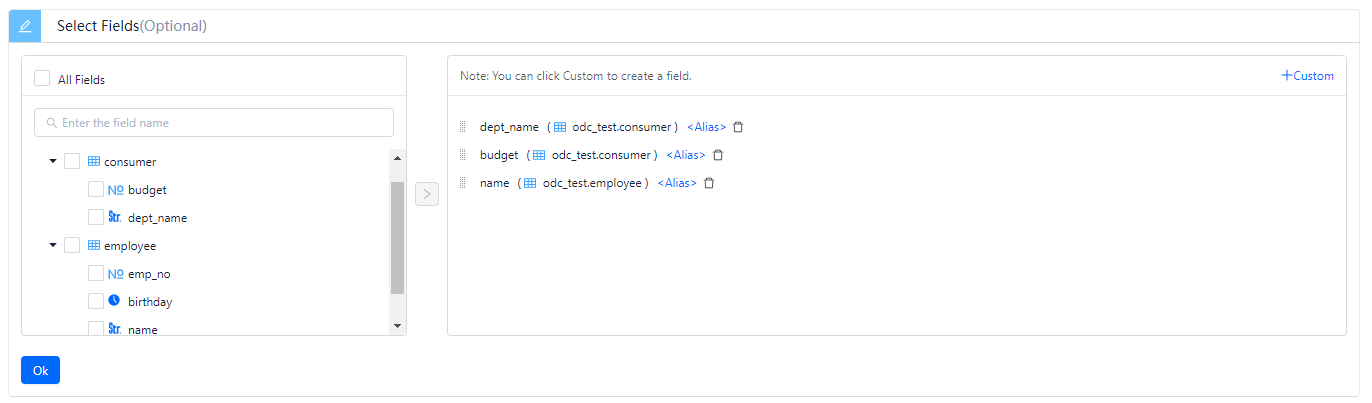
Task: Delete the dept_name field with trash icon
Action: [x=738, y=127]
